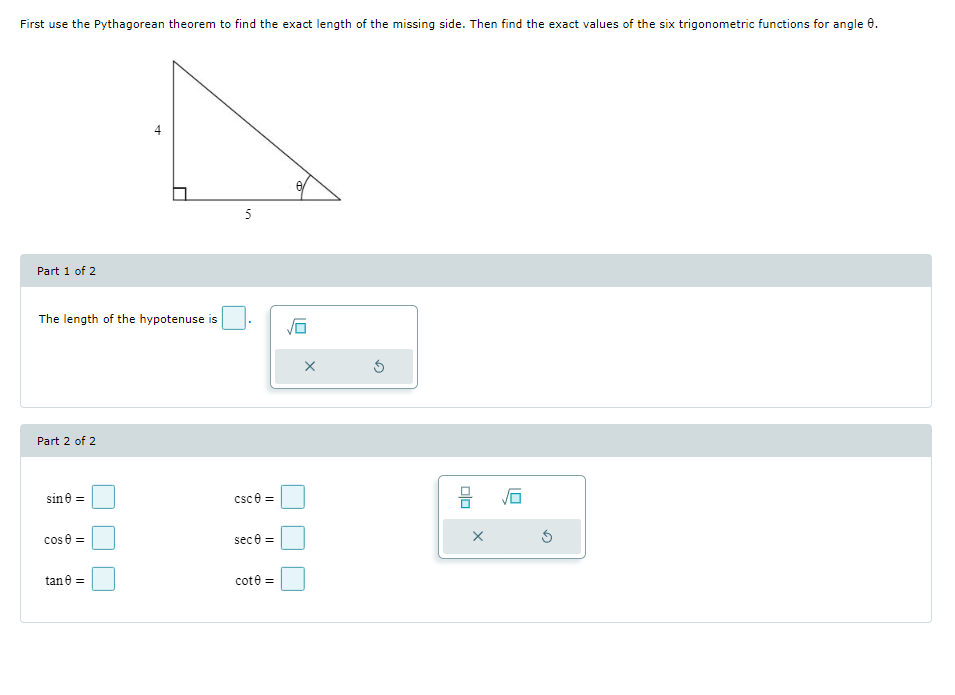Click the cot θ answer box

(x=293, y=579)
